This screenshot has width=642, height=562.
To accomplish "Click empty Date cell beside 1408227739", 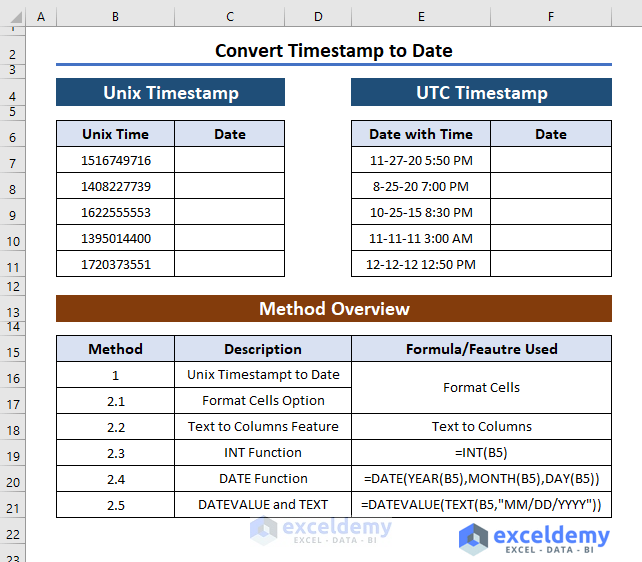I will coord(230,186).
